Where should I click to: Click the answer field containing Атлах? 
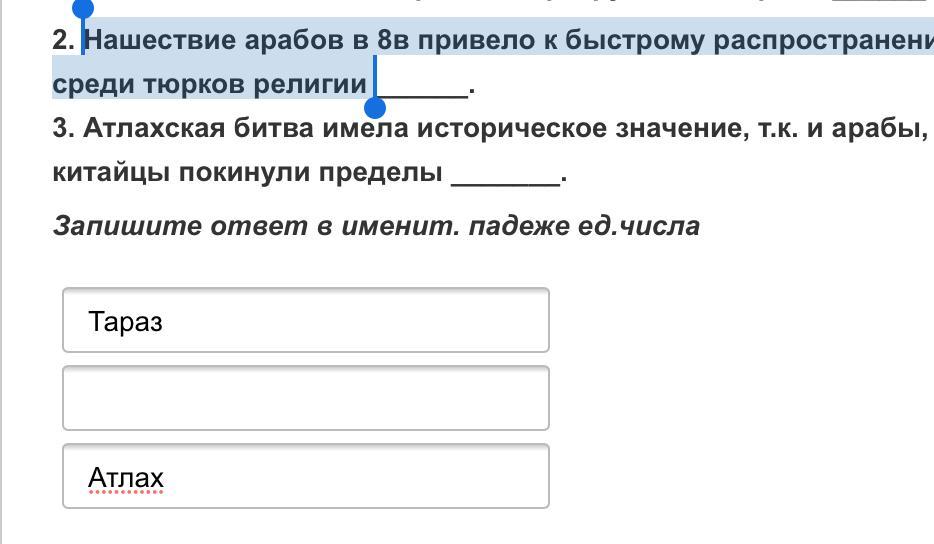[x=305, y=476]
